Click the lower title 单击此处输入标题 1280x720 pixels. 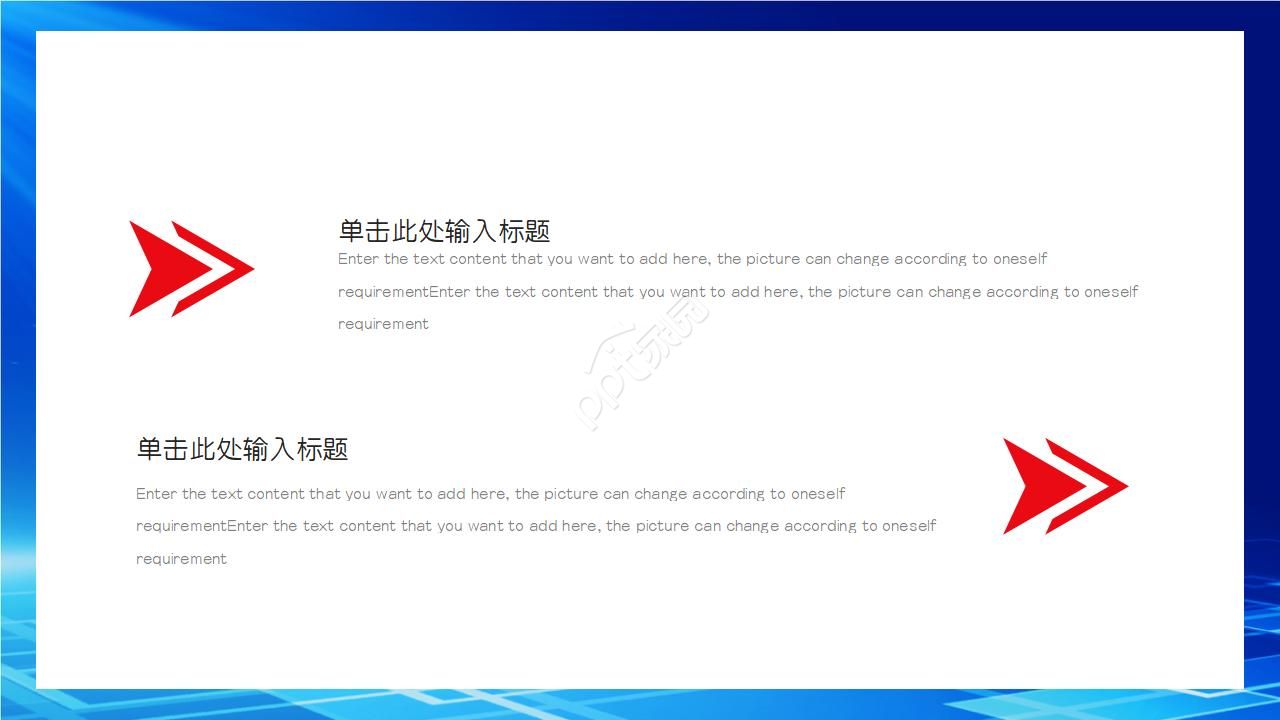click(x=242, y=449)
